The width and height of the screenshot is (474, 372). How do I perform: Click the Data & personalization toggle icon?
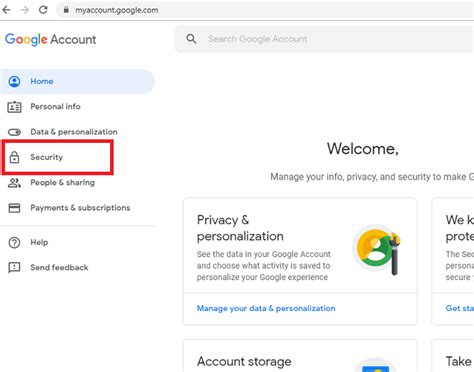[14, 132]
